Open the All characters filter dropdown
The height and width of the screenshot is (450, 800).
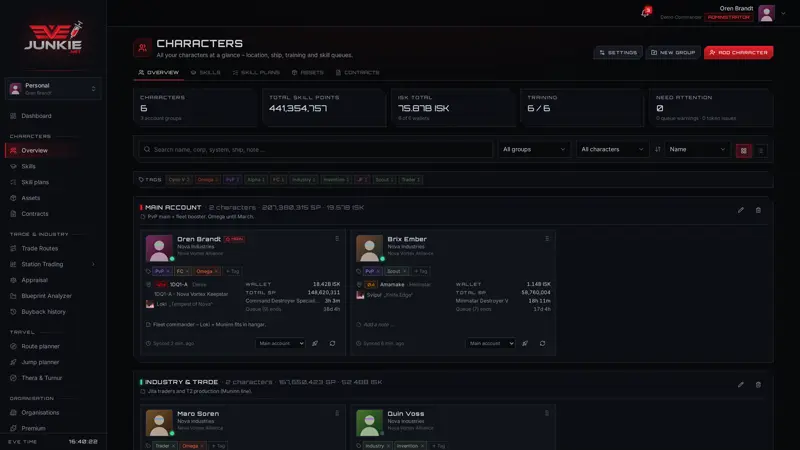pyautogui.click(x=612, y=149)
